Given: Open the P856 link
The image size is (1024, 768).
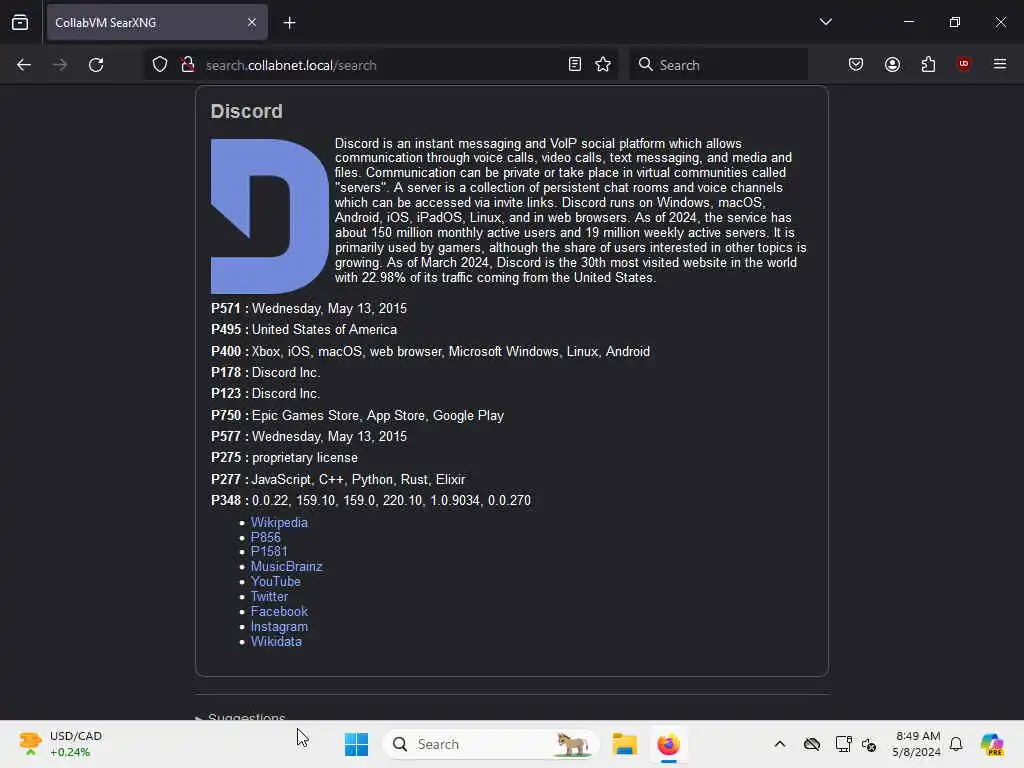Looking at the screenshot, I should coord(266,537).
